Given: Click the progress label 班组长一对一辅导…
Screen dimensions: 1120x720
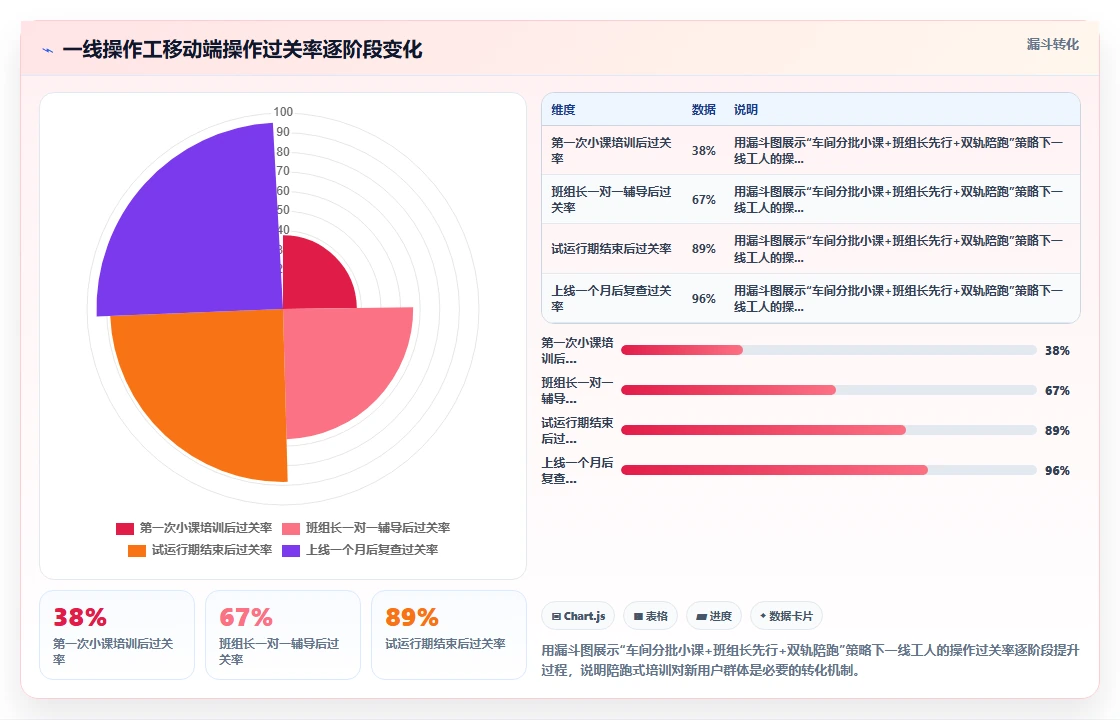Looking at the screenshot, I should pyautogui.click(x=577, y=391).
